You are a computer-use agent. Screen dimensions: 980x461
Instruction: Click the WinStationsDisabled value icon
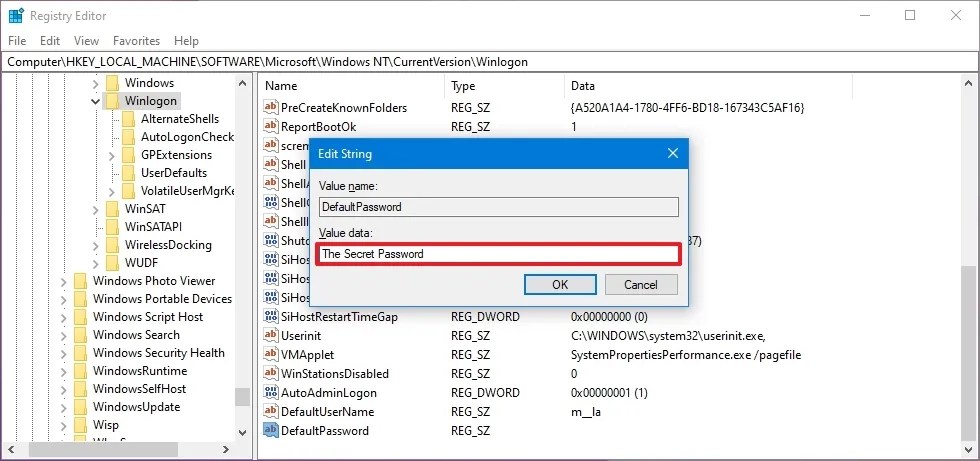point(271,374)
